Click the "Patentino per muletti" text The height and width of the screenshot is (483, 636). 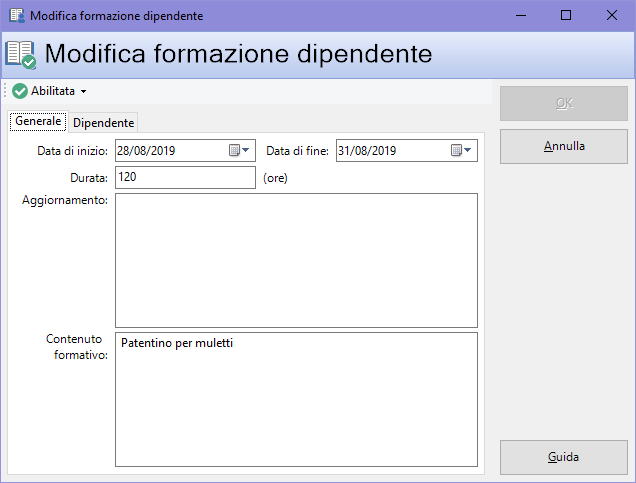coord(177,343)
